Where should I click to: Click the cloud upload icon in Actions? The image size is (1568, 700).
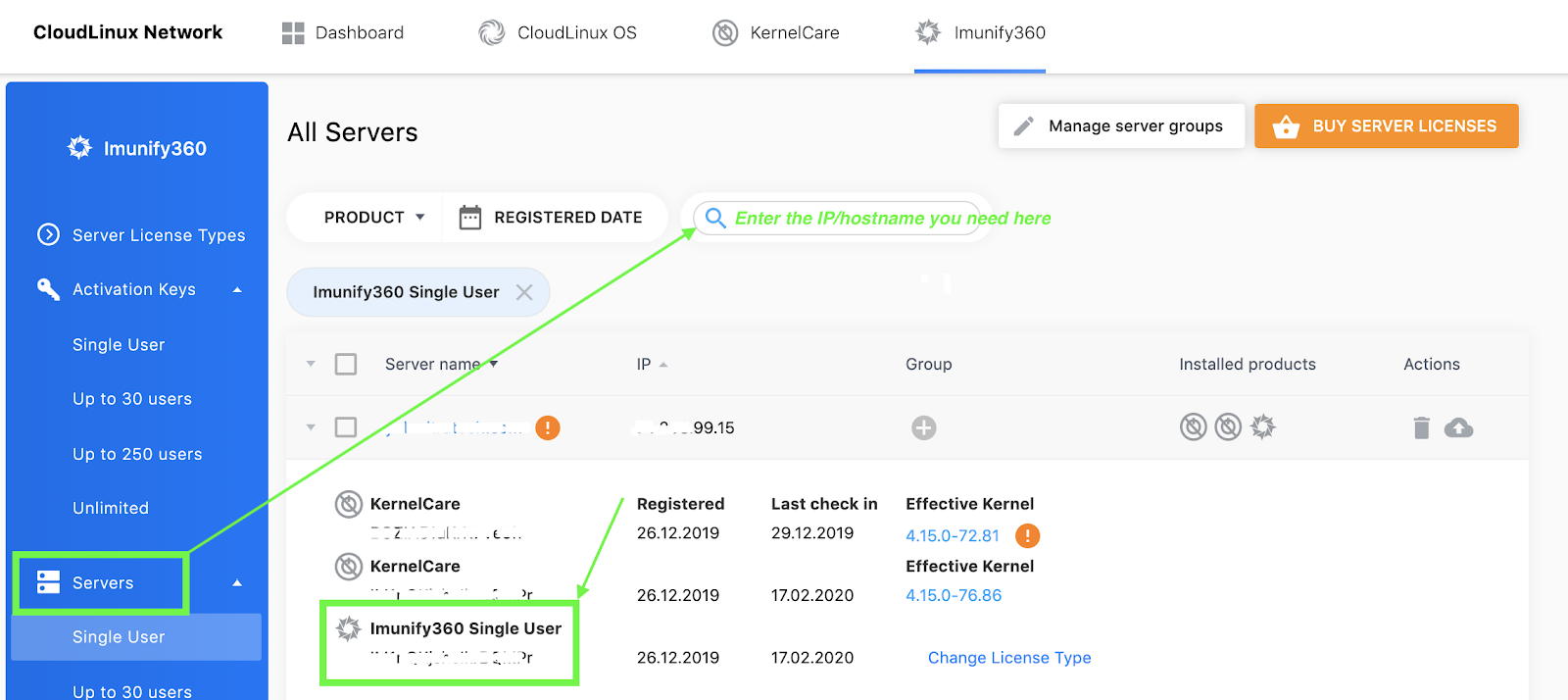[x=1458, y=427]
